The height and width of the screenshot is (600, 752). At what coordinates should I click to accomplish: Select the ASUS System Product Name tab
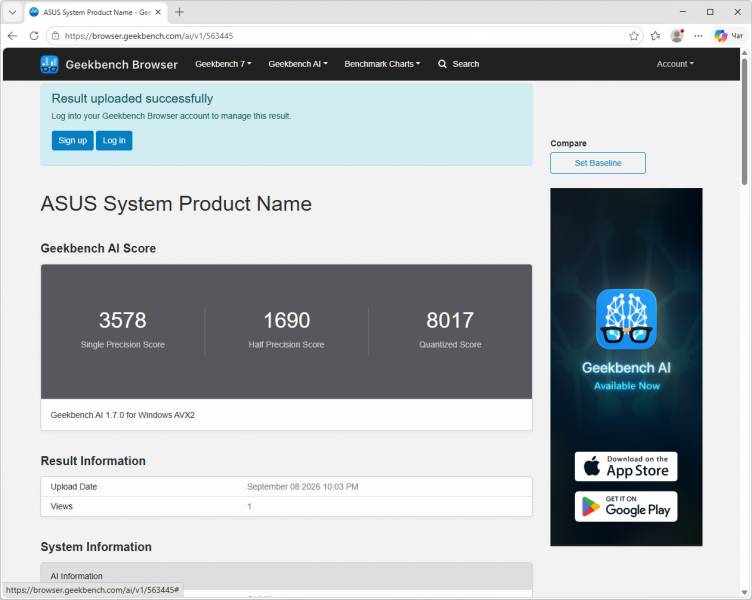(95, 12)
